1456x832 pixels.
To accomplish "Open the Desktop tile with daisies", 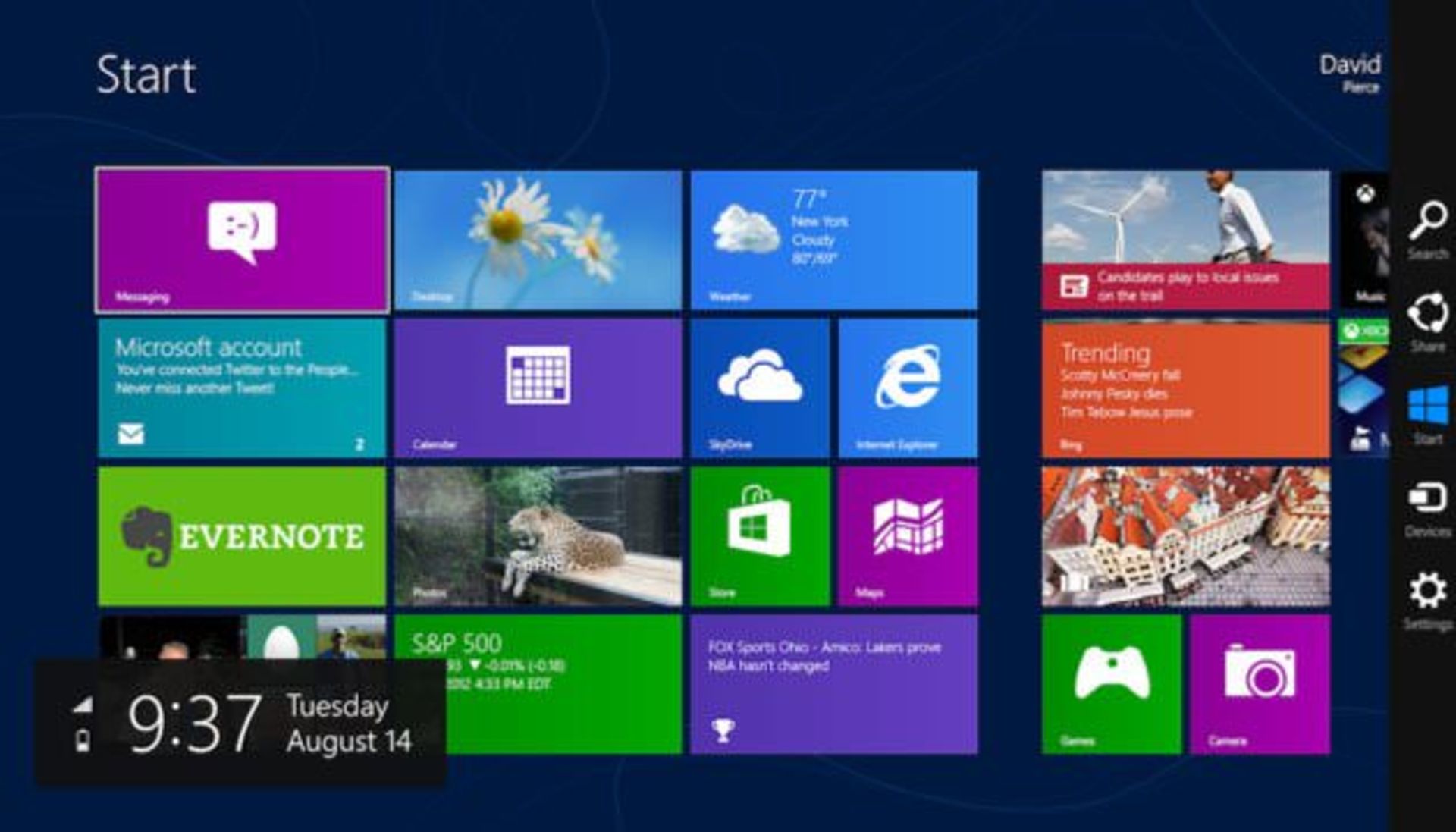I will [538, 240].
